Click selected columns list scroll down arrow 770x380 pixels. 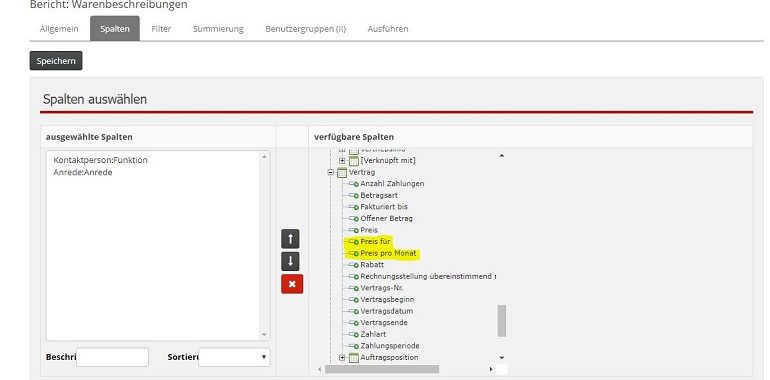265,335
